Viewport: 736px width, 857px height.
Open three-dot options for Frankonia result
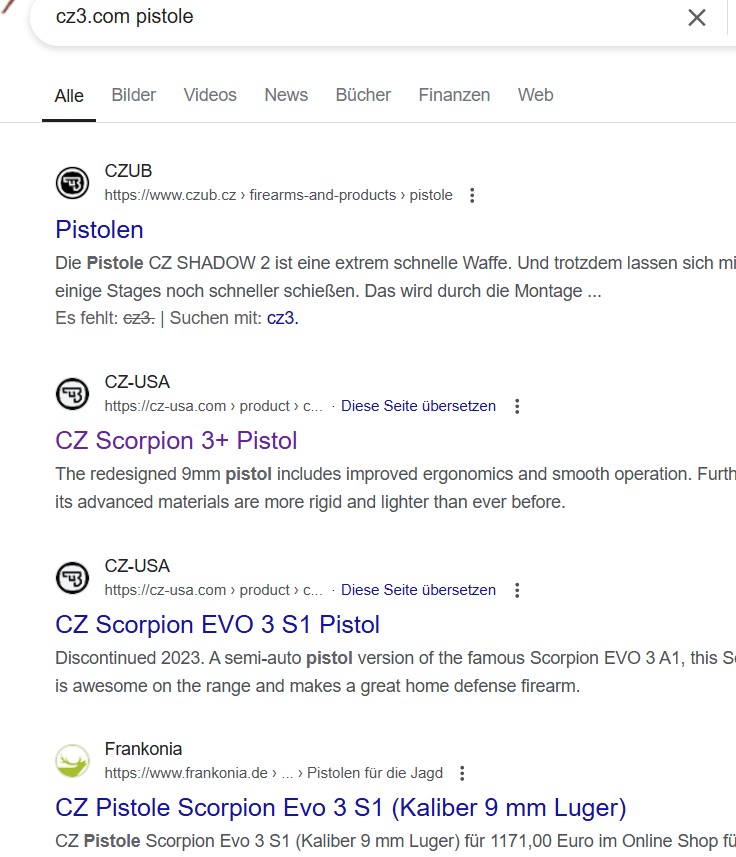pyautogui.click(x=462, y=774)
